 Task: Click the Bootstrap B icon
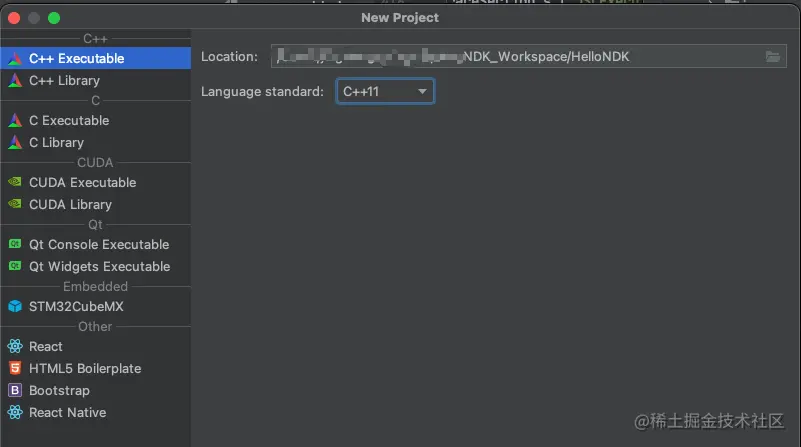15,390
